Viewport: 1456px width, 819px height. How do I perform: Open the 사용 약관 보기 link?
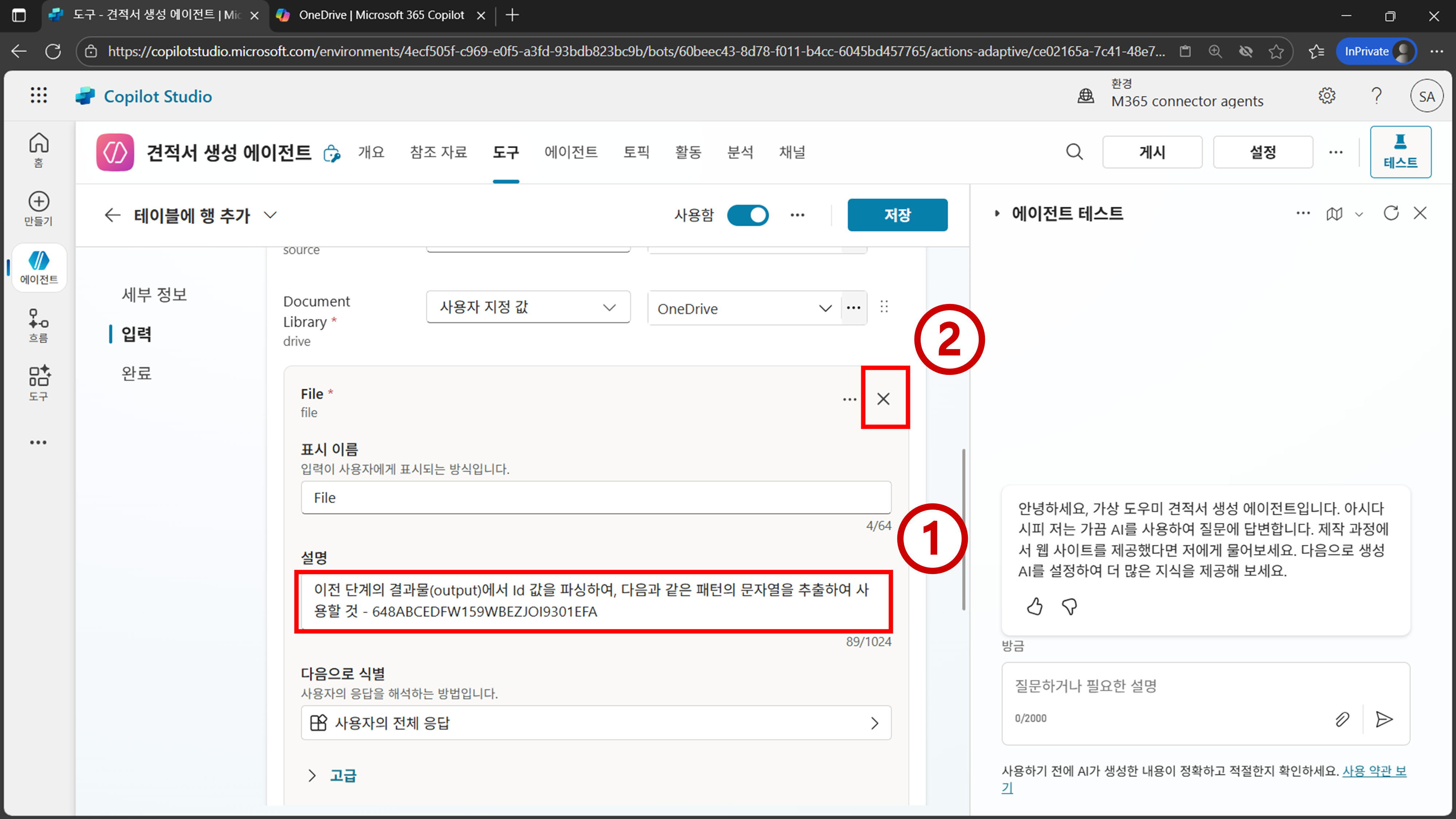pos(1373,771)
